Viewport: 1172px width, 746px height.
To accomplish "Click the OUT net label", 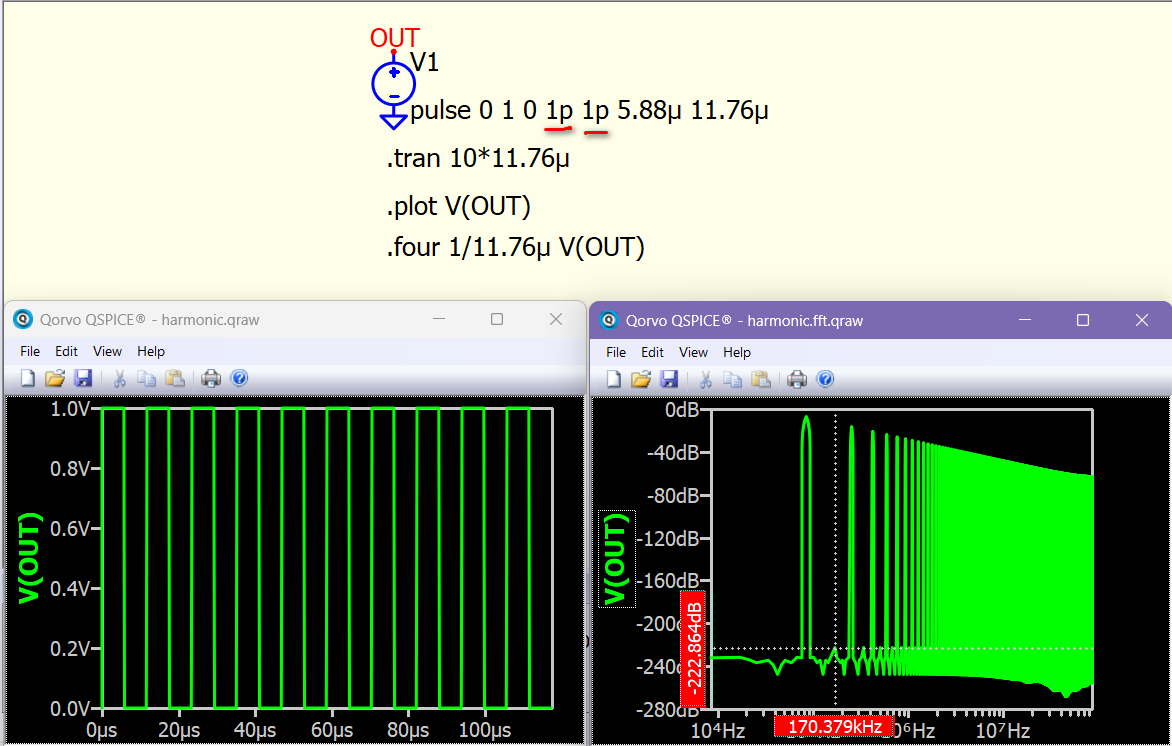I will coord(395,37).
